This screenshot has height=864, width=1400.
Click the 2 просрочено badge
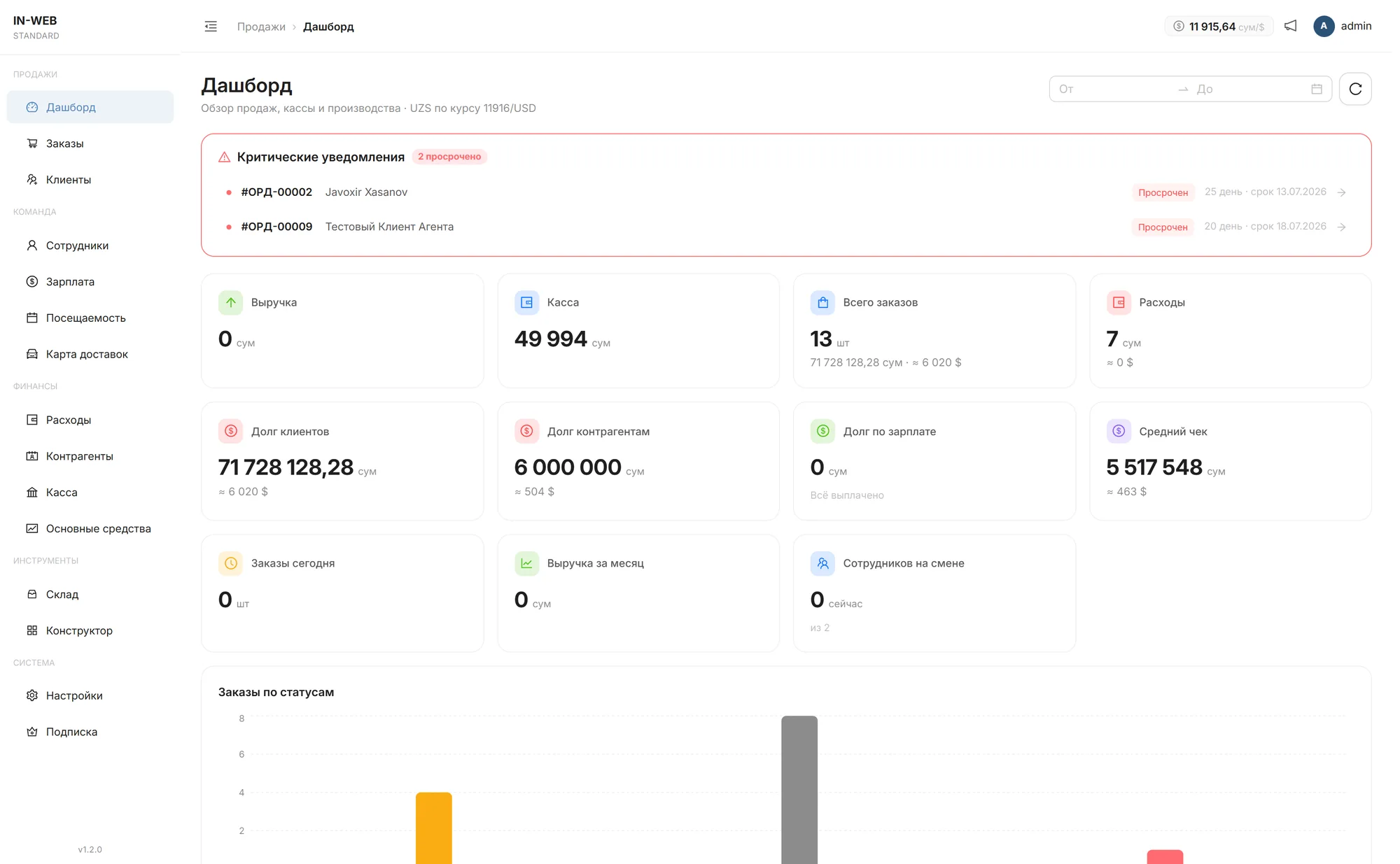click(449, 157)
